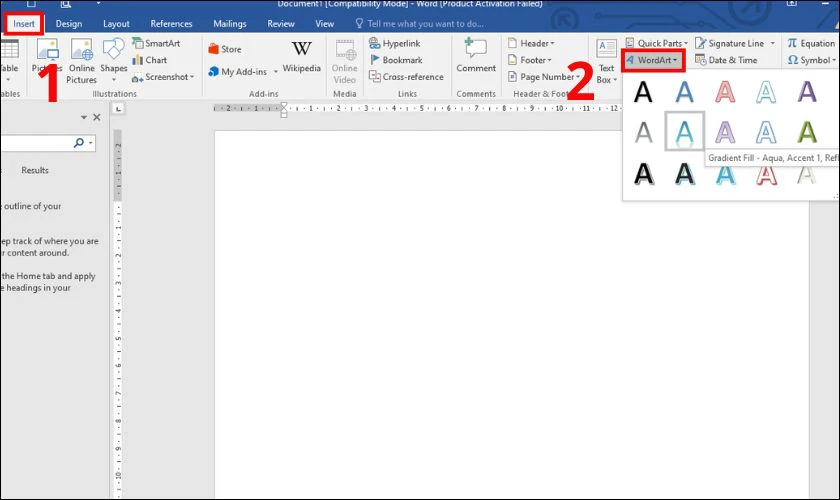
Task: Go to the References tab
Action: coord(171,24)
